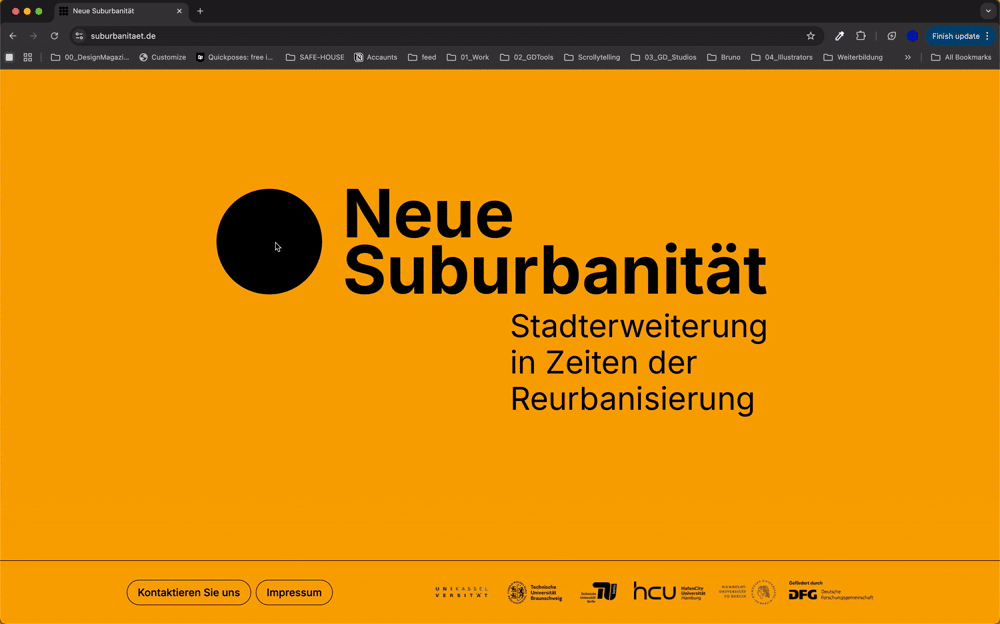Bookmark this page with the star icon
Image resolution: width=1000 pixels, height=624 pixels.
[811, 36]
